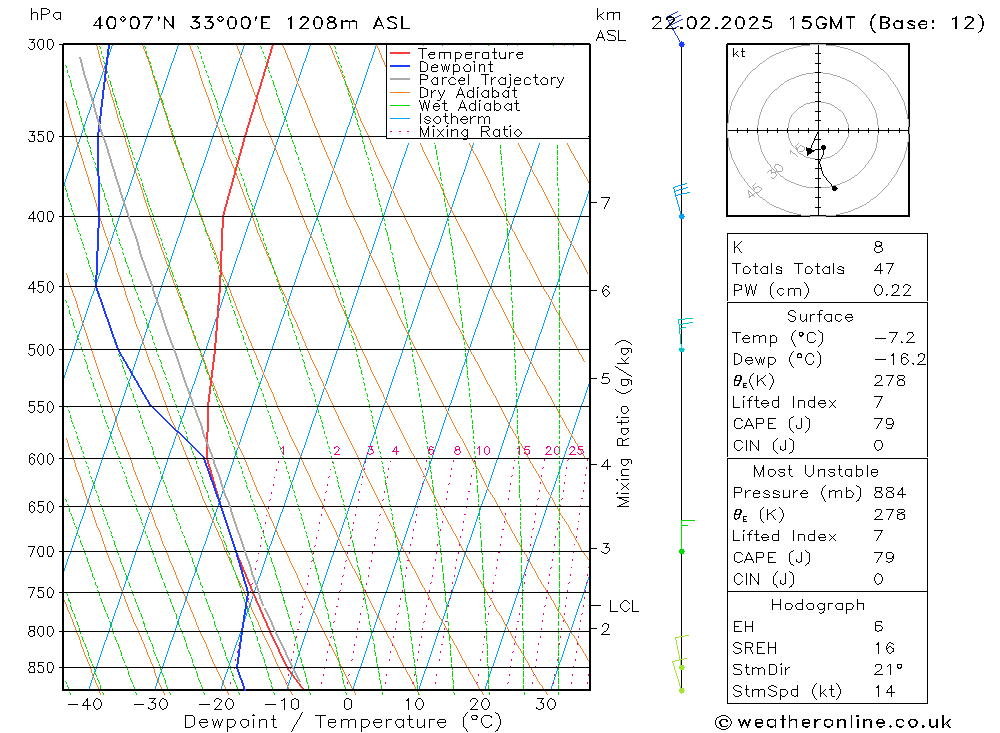Click the 2 km altitude label

click(605, 629)
